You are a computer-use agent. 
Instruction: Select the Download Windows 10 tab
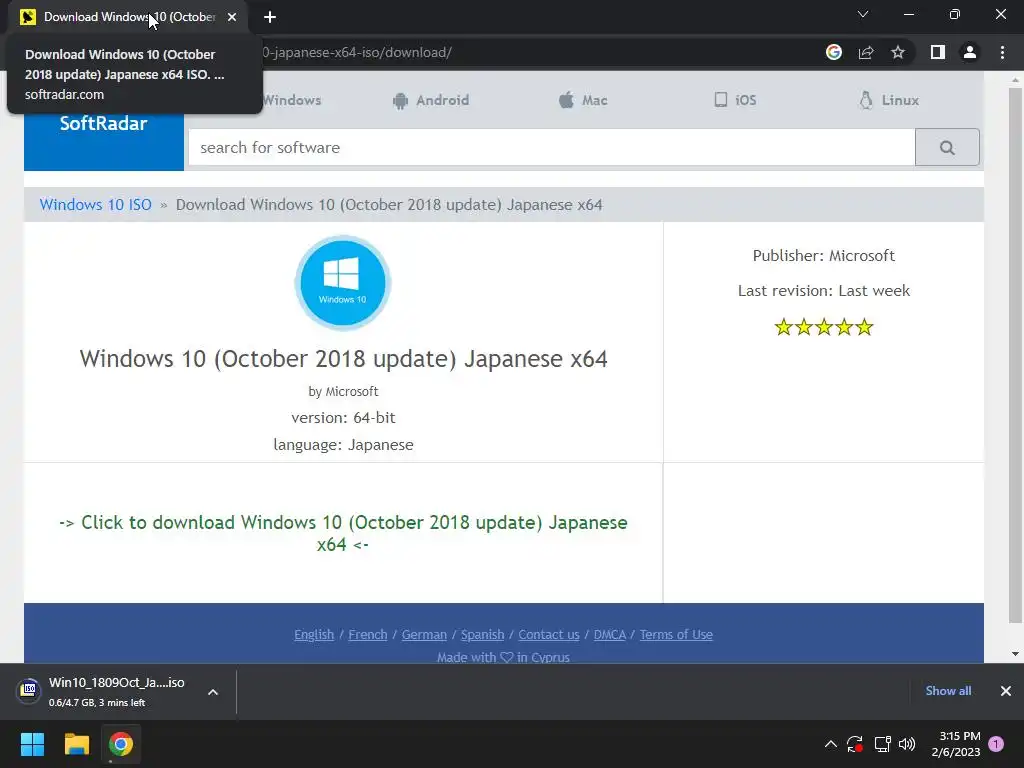[x=127, y=17]
